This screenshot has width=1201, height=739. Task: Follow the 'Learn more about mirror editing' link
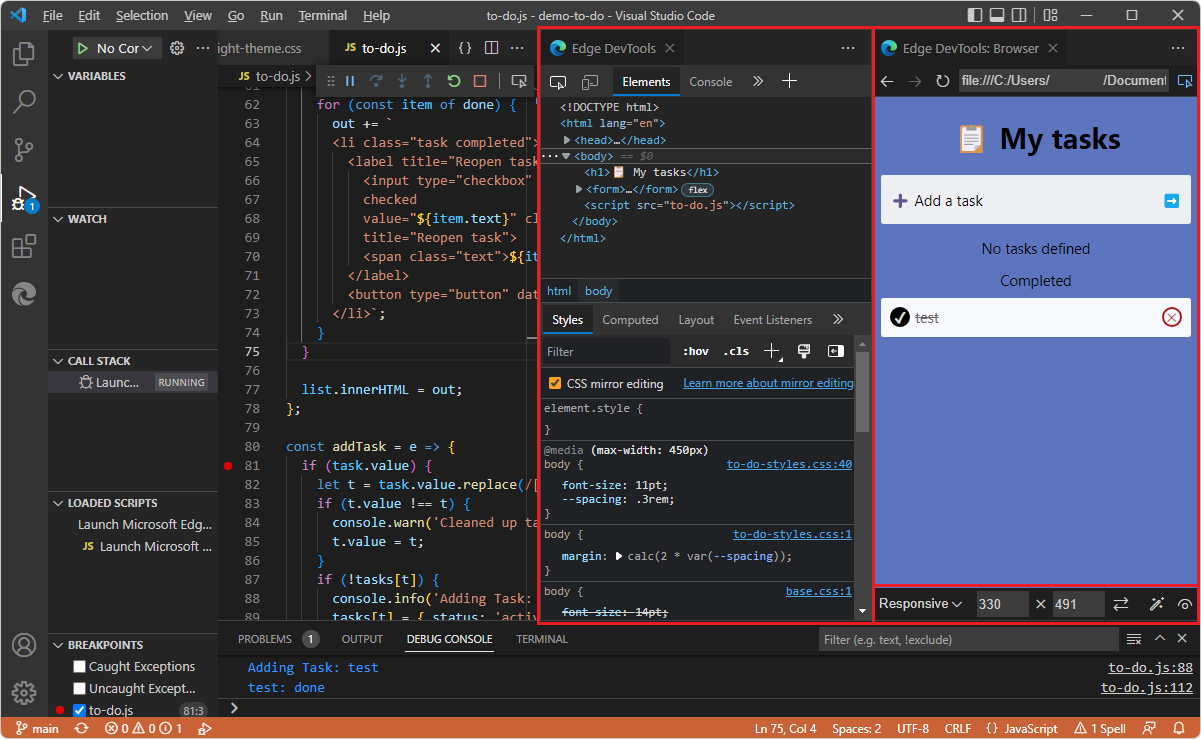[767, 382]
